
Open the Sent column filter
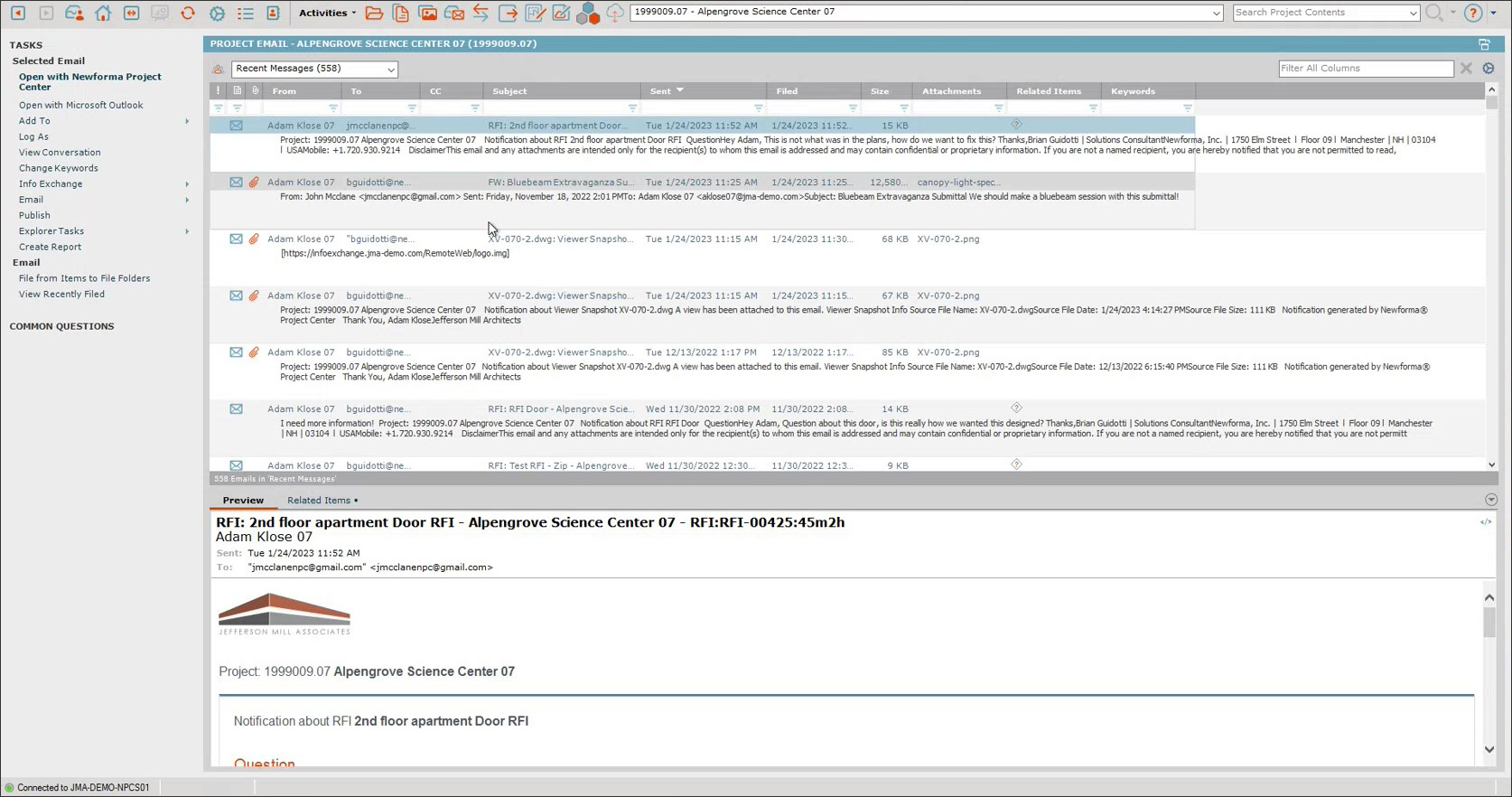(x=758, y=108)
